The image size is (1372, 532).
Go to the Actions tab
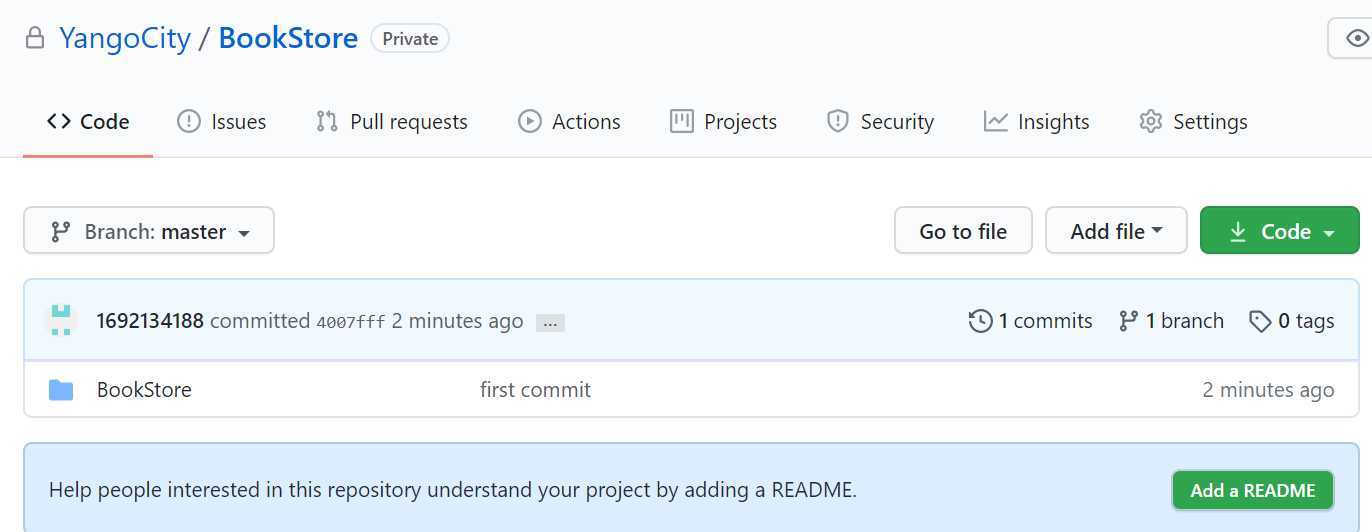[x=569, y=122]
